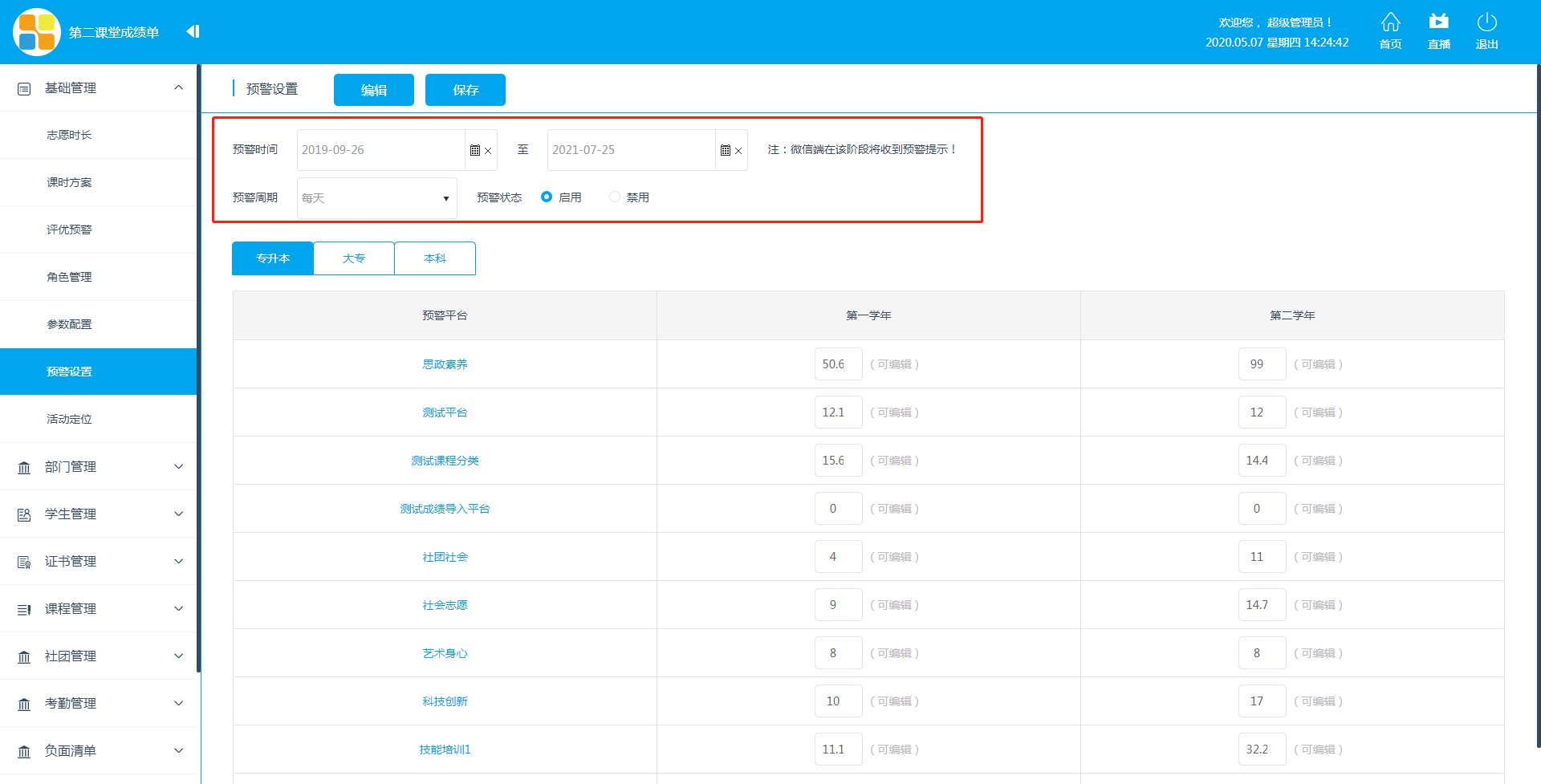Screen dimensions: 1541x784
Task: Open the 测试平台 link
Action: point(445,412)
